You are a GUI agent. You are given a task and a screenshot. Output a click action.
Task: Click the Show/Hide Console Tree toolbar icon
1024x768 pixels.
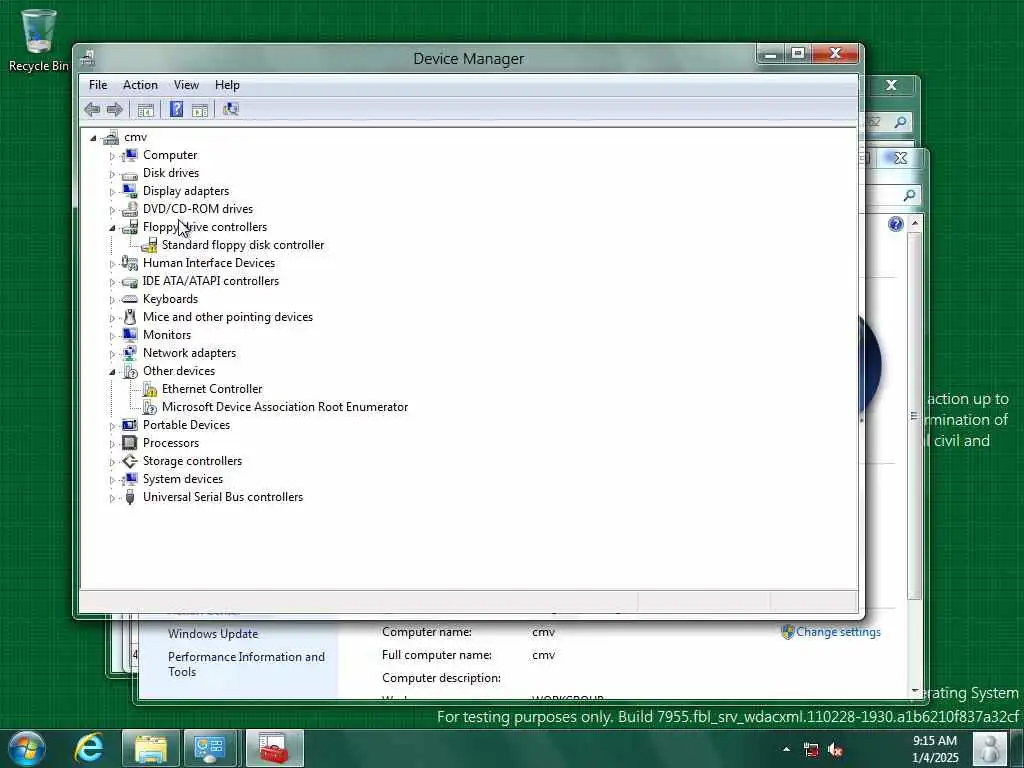click(x=146, y=110)
